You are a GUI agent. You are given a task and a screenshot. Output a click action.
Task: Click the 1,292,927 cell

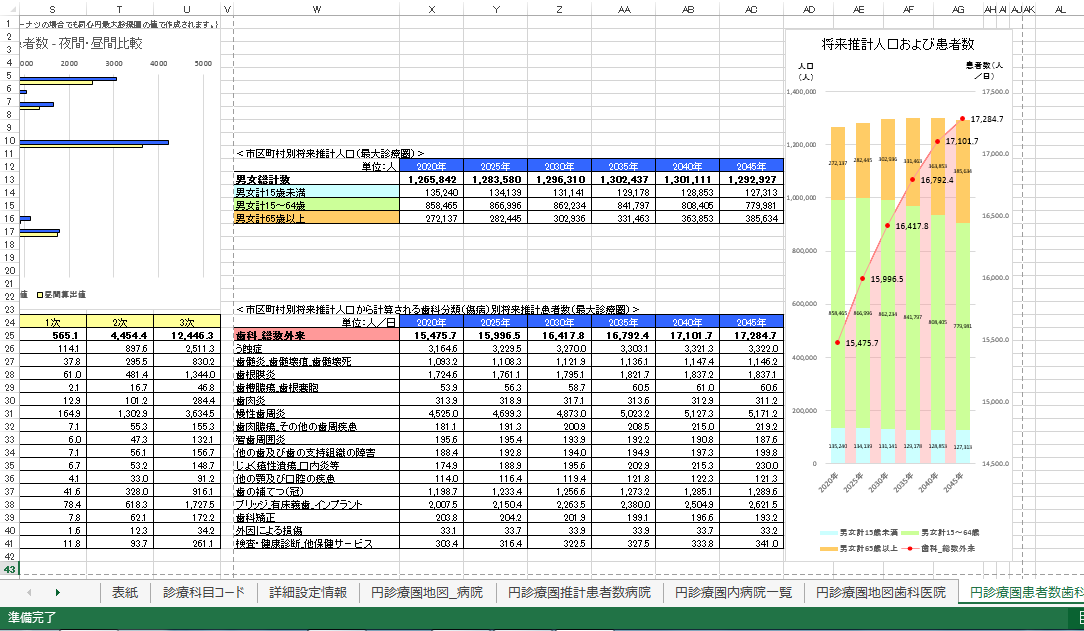(751, 180)
